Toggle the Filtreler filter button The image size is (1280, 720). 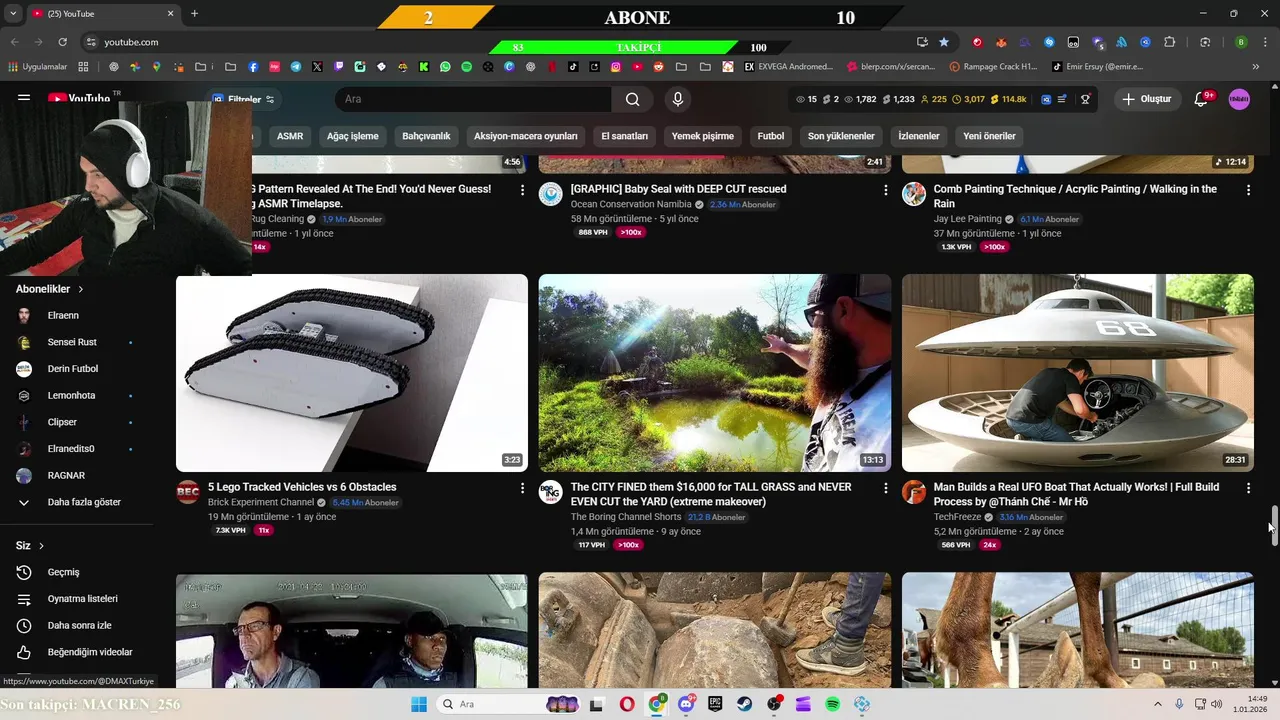243,99
